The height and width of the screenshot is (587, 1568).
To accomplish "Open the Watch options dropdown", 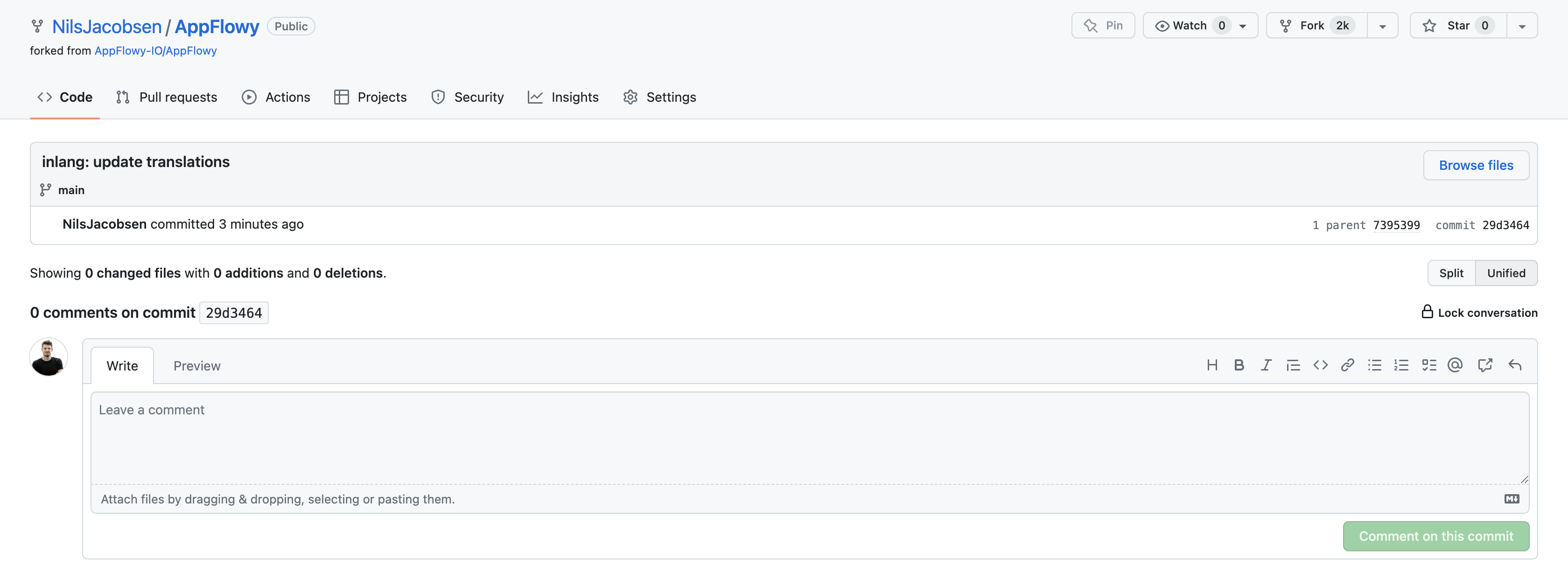I will [1242, 25].
